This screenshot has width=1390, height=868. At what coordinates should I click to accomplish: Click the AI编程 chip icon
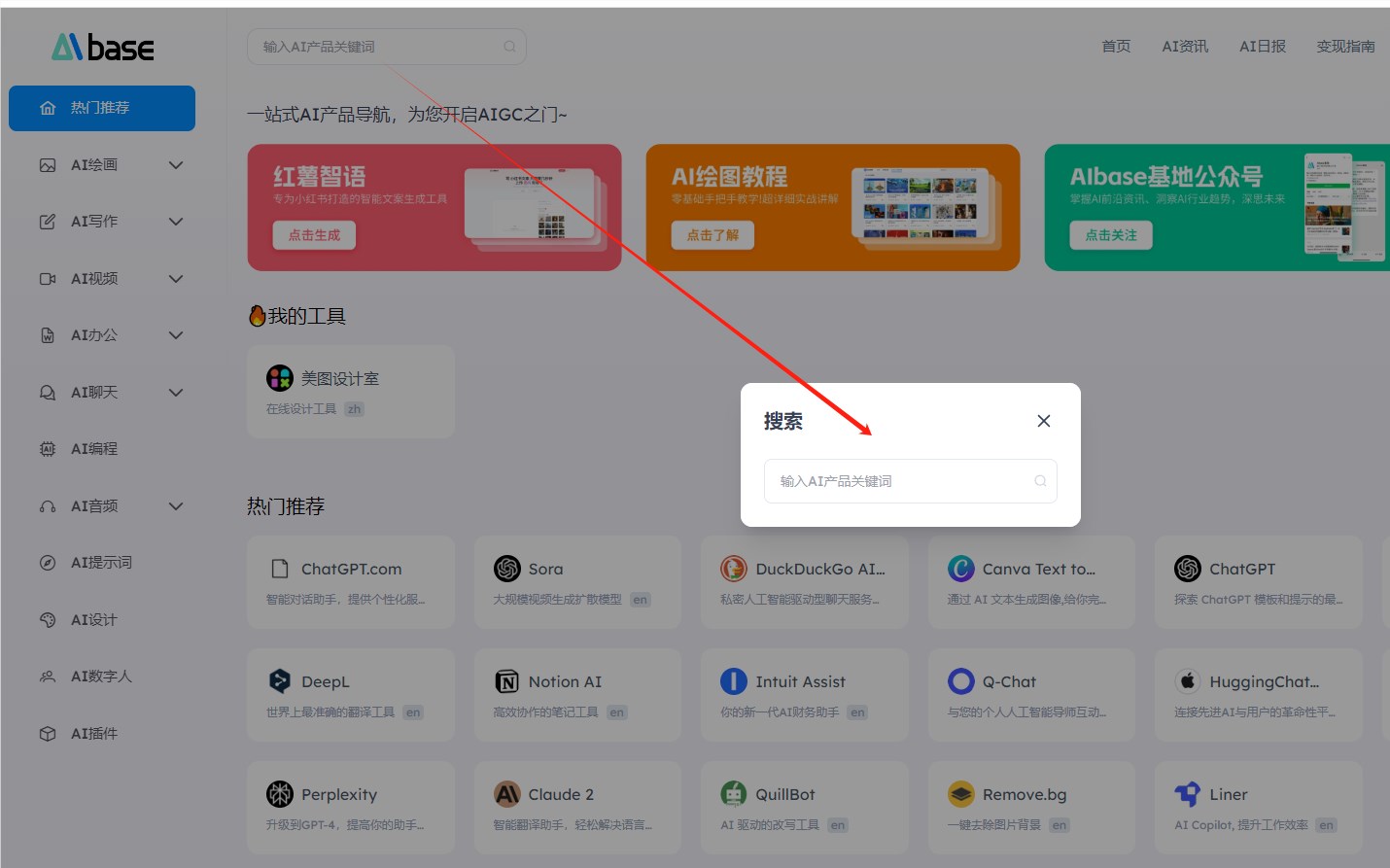click(48, 449)
